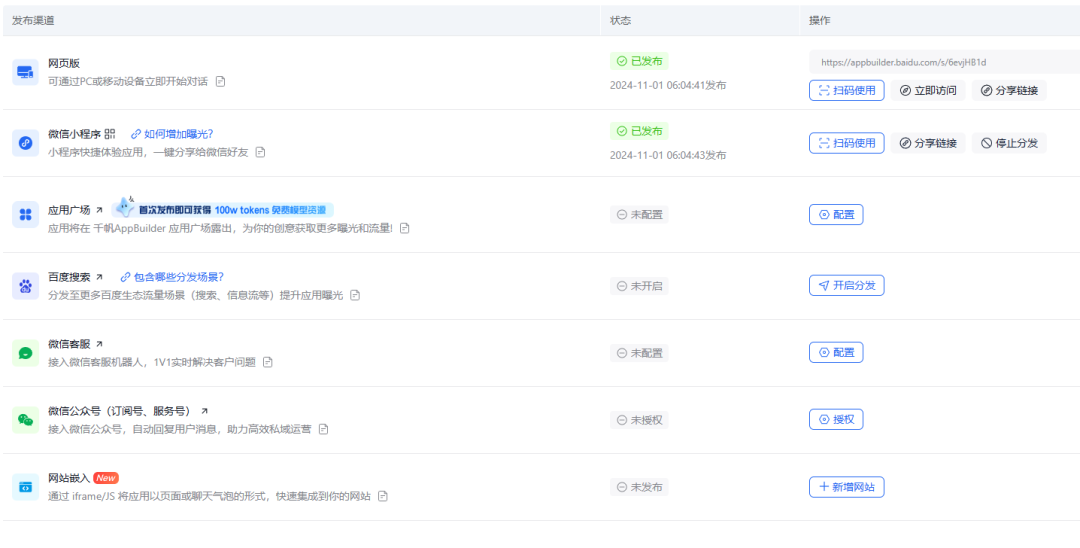Click the 网站嵌入 channel icon

coord(25,487)
